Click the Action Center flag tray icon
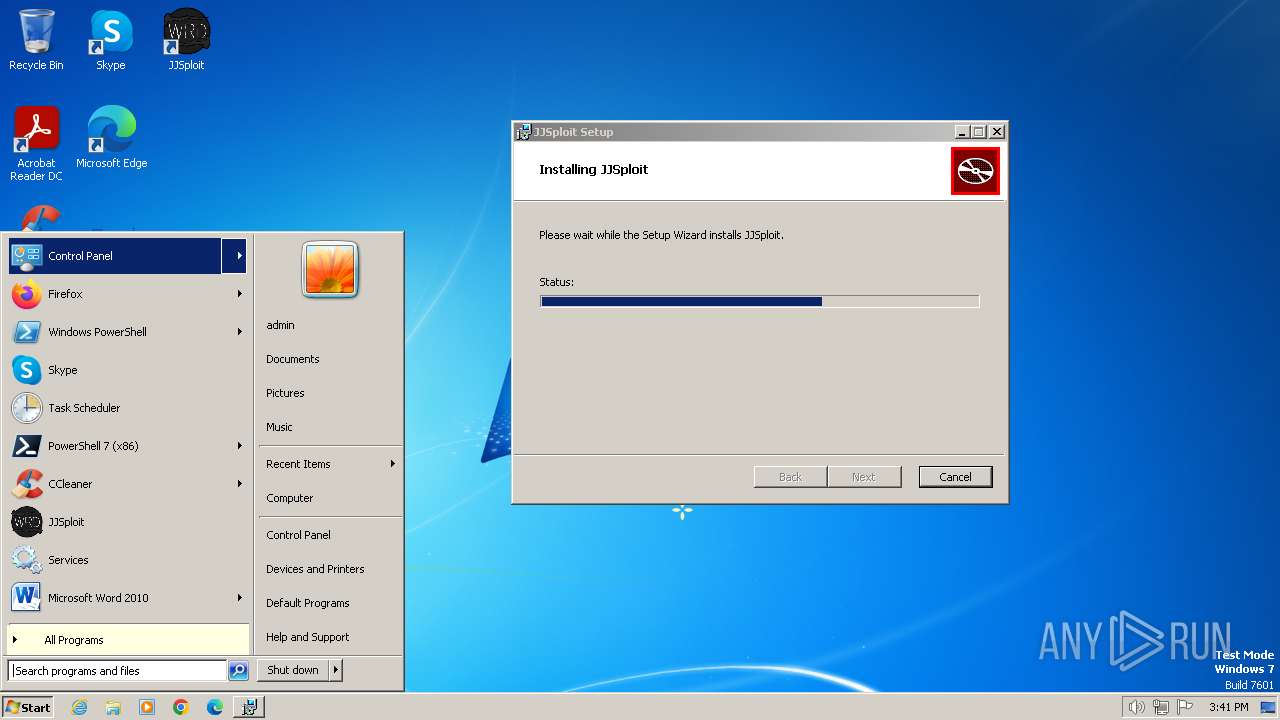 click(1185, 707)
